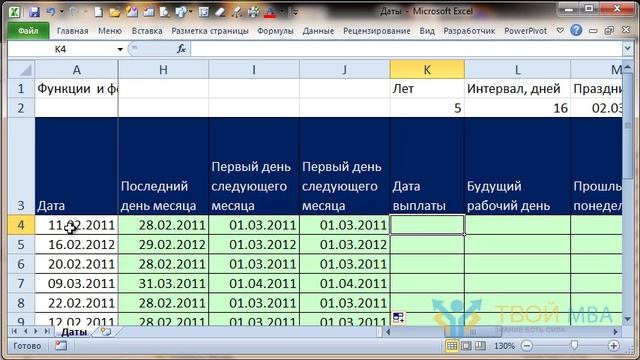Click the font color red A icon

(270, 12)
